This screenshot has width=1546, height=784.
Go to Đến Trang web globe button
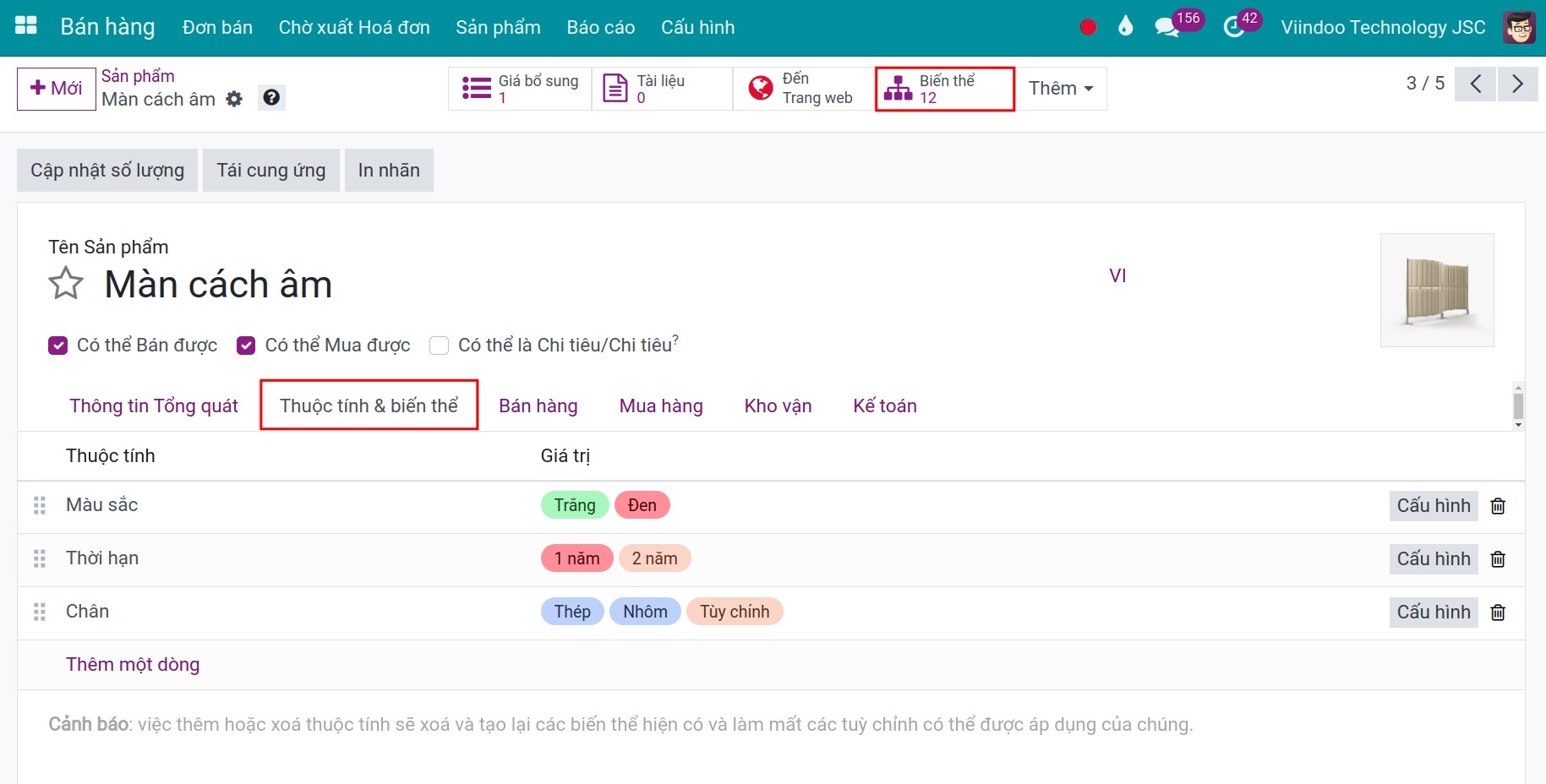pos(803,89)
